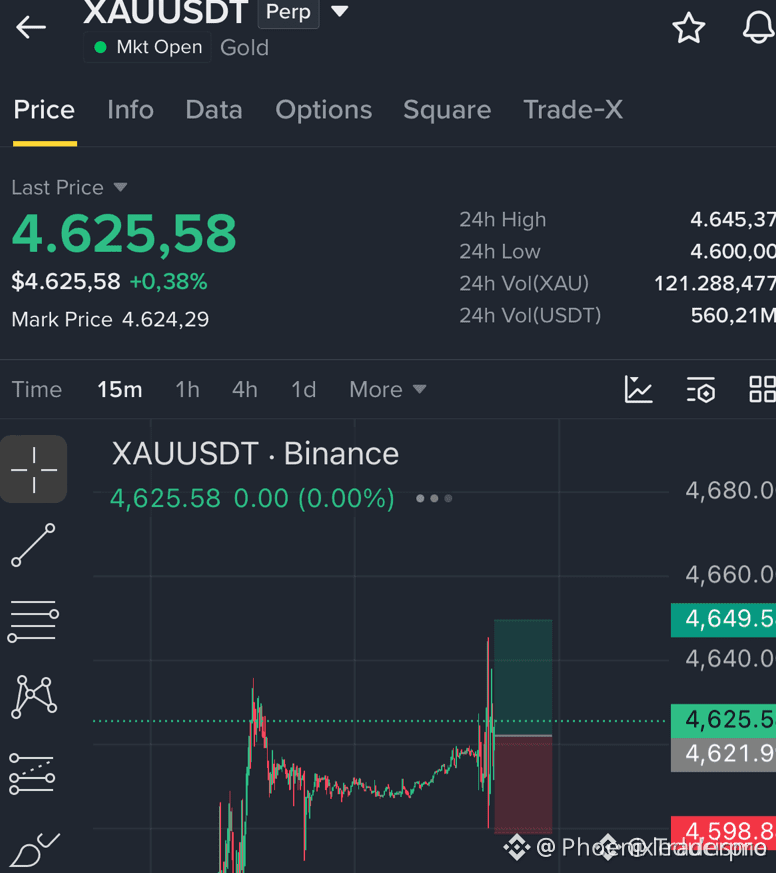
Task: Expand the chart legend three-dots menu
Action: pos(434,498)
